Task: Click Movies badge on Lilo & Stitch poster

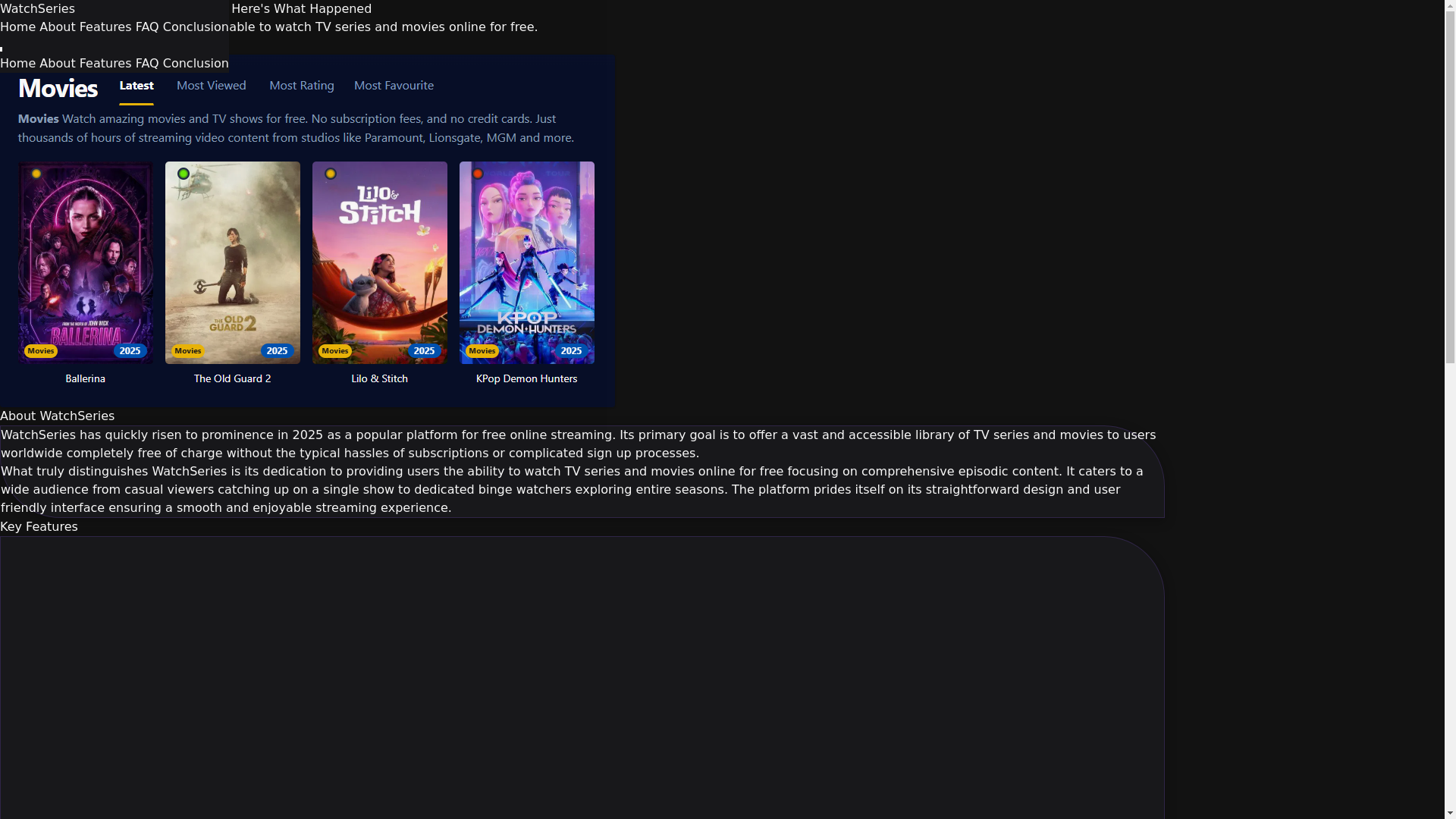Action: coord(335,351)
